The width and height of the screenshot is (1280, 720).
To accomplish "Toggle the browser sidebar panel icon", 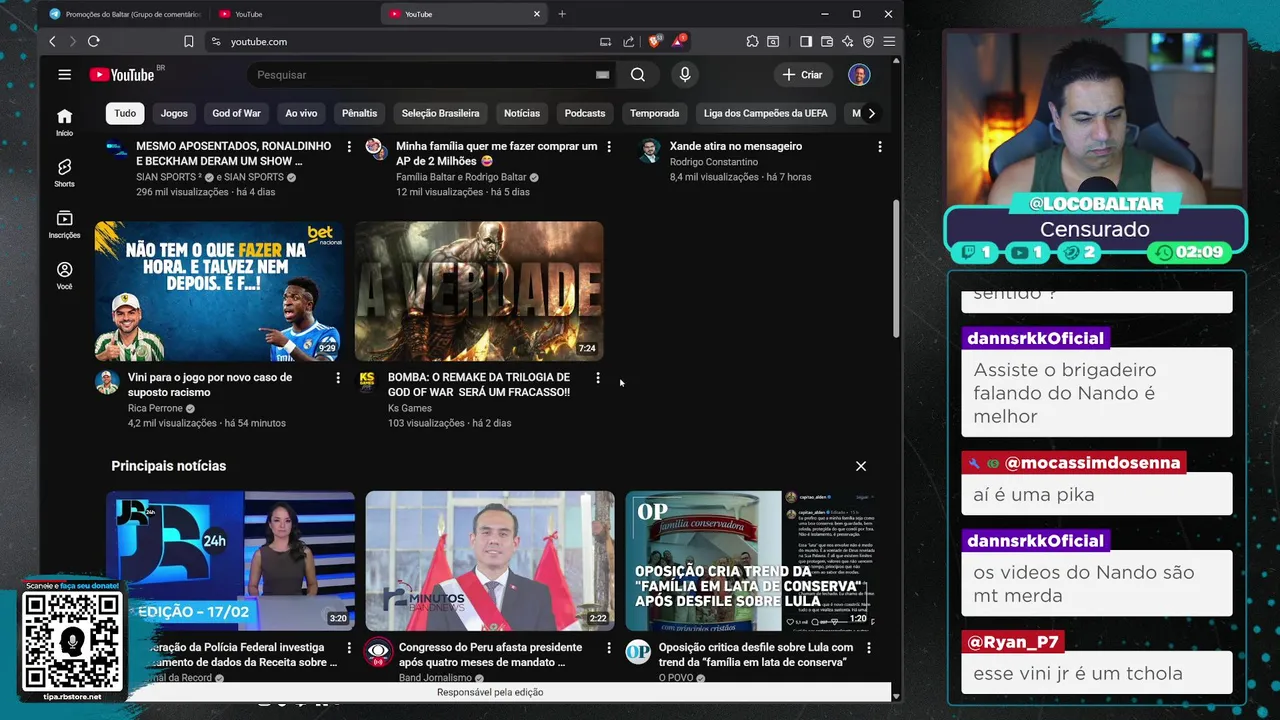I will click(806, 41).
